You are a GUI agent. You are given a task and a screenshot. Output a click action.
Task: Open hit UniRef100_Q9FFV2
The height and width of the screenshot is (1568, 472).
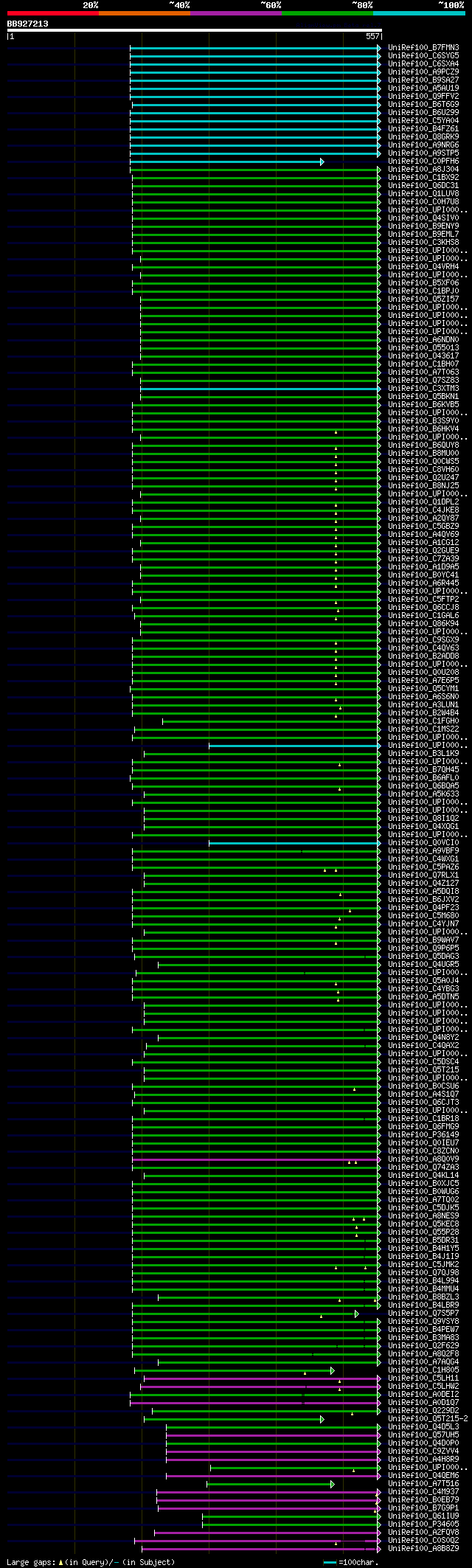(x=423, y=97)
